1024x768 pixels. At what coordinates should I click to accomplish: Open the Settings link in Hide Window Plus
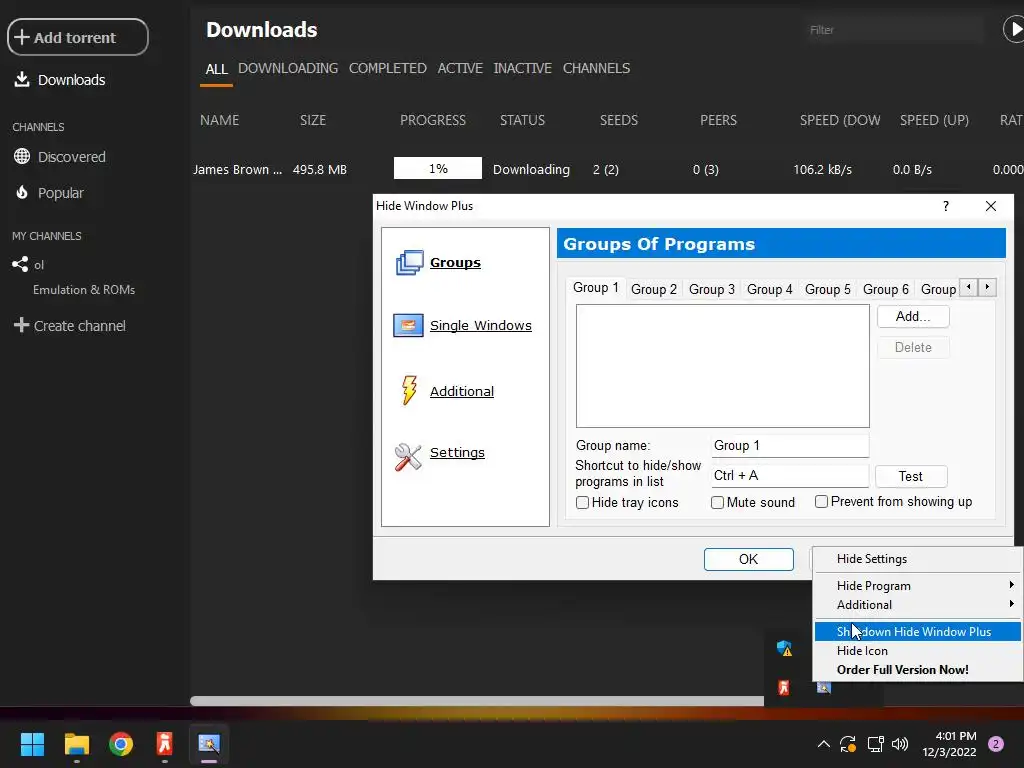coord(457,452)
